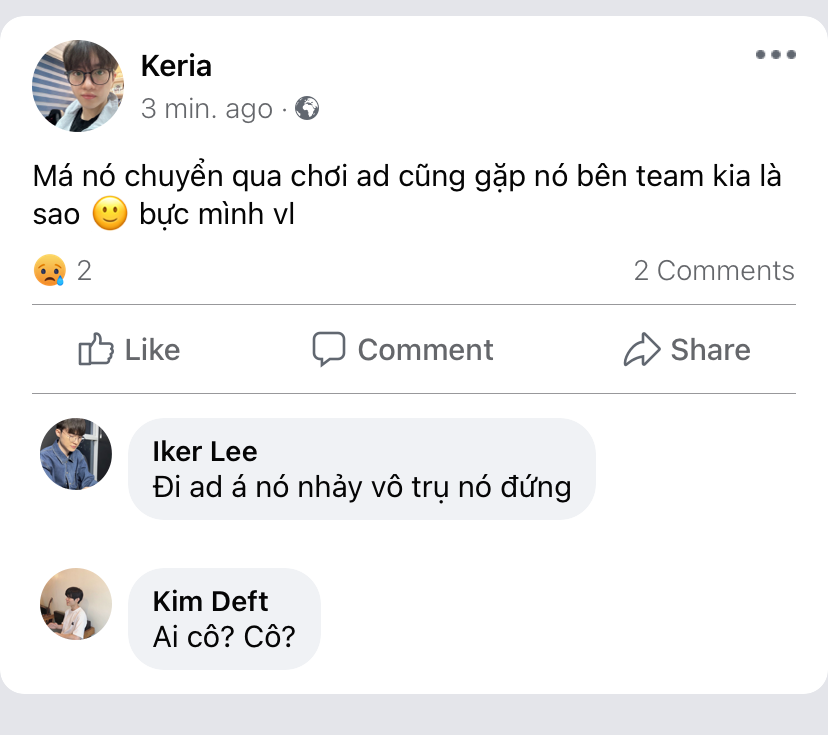
Task: Click the smiley emoji in the post text
Action: (x=110, y=214)
